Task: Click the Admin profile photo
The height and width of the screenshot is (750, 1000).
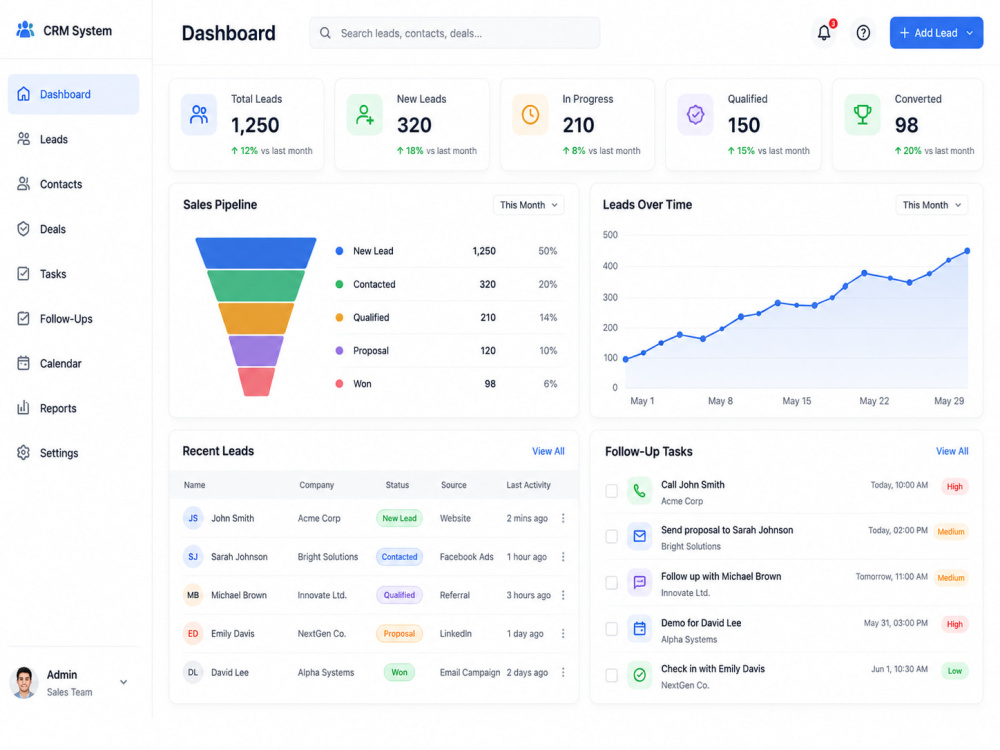Action: tap(24, 682)
